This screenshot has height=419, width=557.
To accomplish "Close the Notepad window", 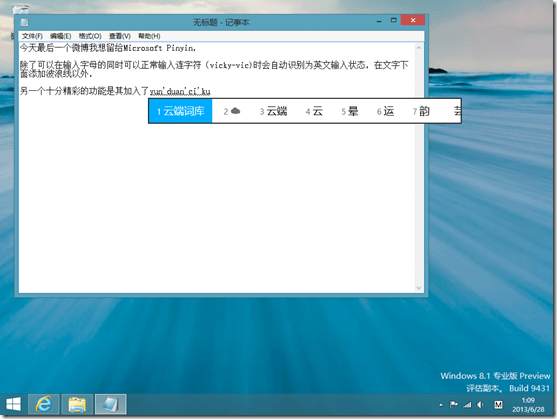I will pos(413,20).
